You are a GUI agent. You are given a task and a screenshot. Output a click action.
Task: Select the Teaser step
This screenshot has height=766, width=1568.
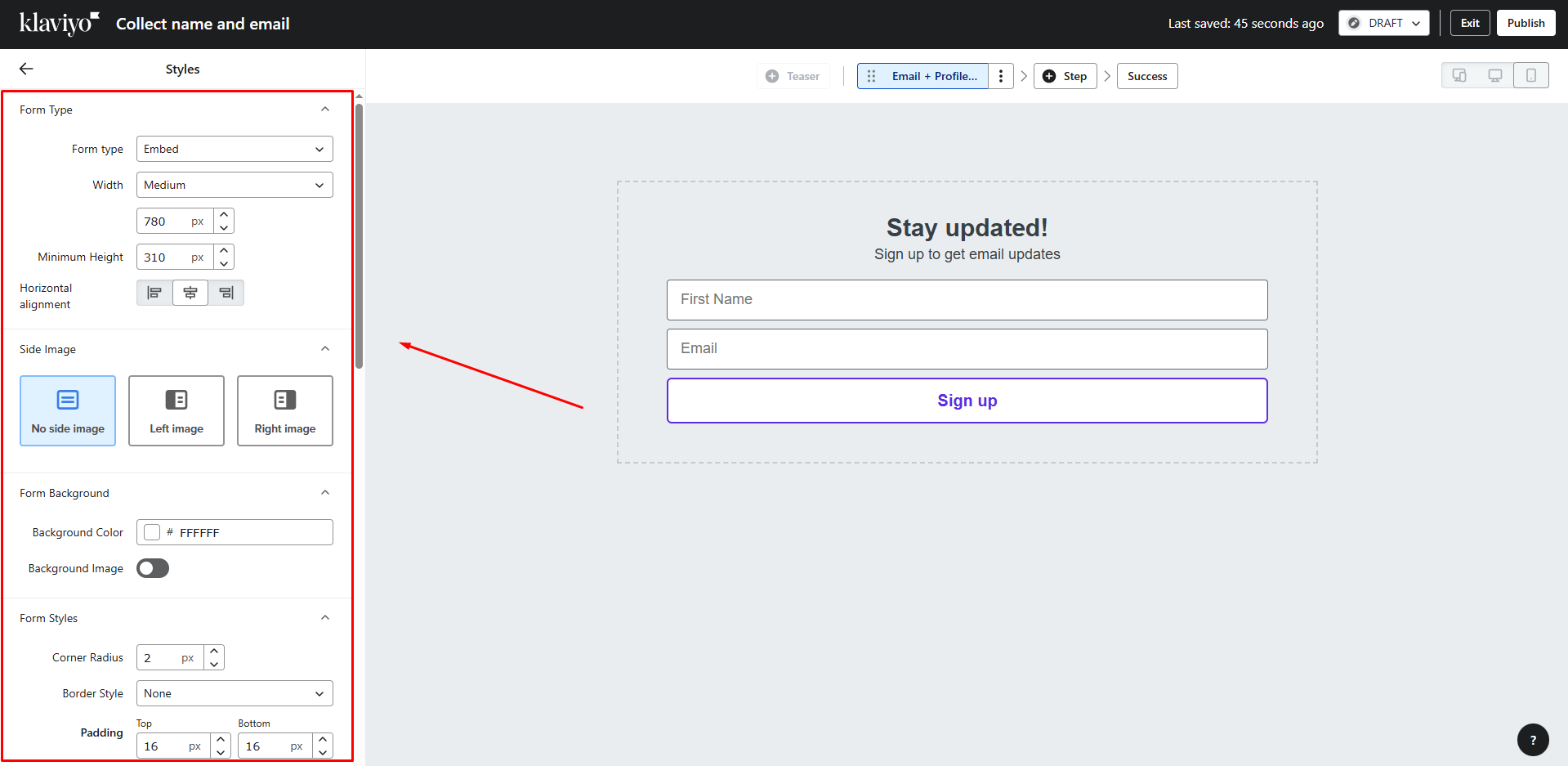click(793, 76)
